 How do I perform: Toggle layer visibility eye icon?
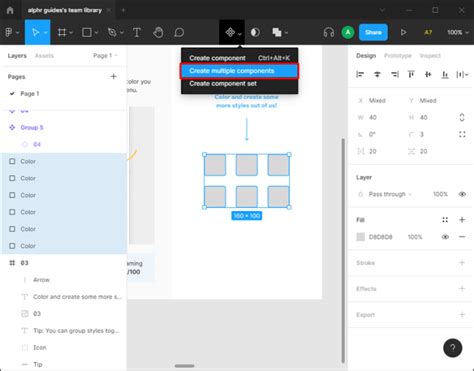[x=462, y=194]
